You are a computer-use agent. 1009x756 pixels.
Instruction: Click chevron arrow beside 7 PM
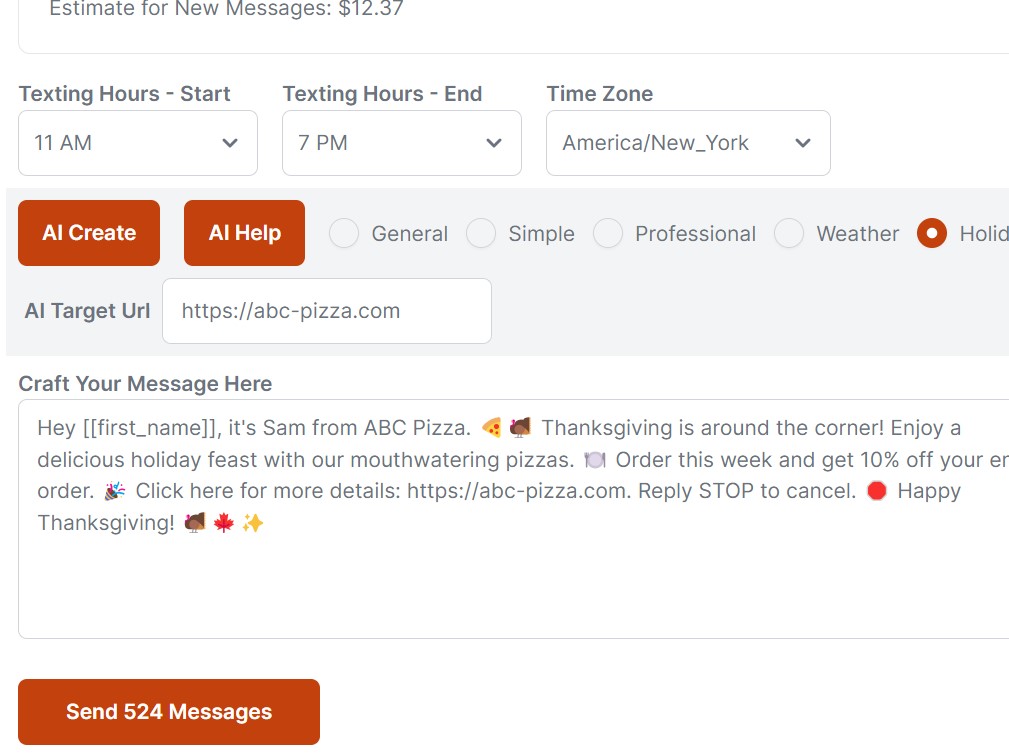pyautogui.click(x=494, y=143)
